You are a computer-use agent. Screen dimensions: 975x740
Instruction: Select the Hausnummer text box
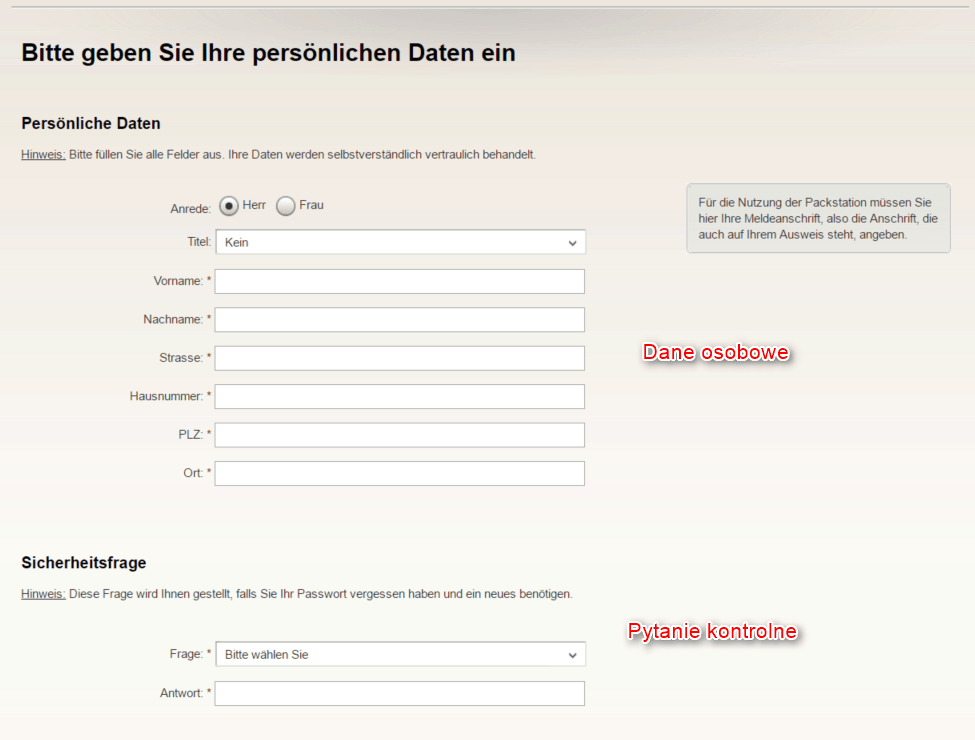[399, 397]
